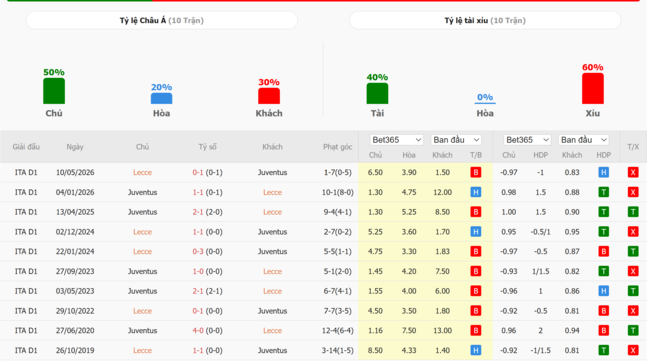Click blue H T/B badge for 02/12/2024 match
The image size is (650, 363).
[x=476, y=232]
